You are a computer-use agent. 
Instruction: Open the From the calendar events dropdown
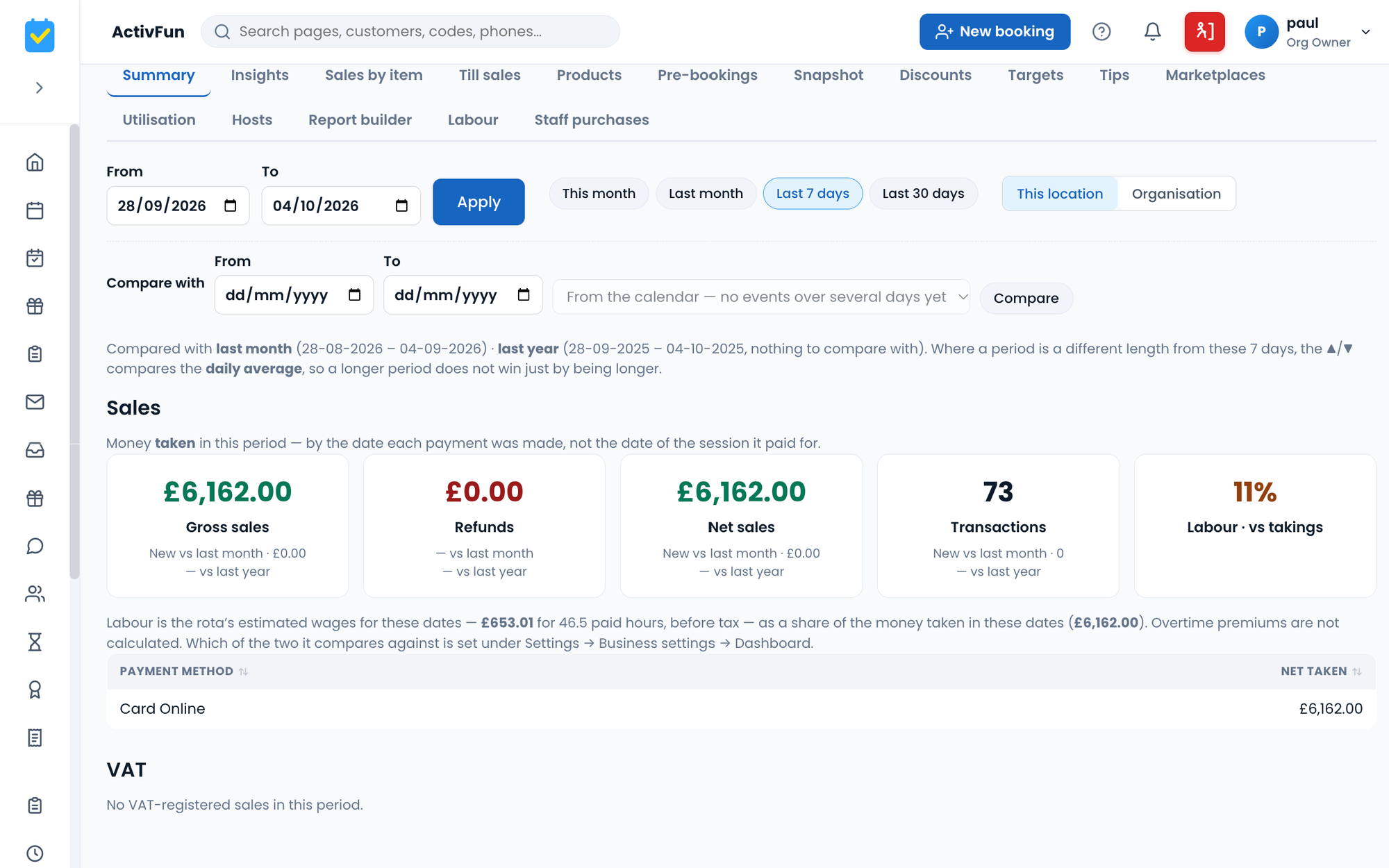pos(761,297)
